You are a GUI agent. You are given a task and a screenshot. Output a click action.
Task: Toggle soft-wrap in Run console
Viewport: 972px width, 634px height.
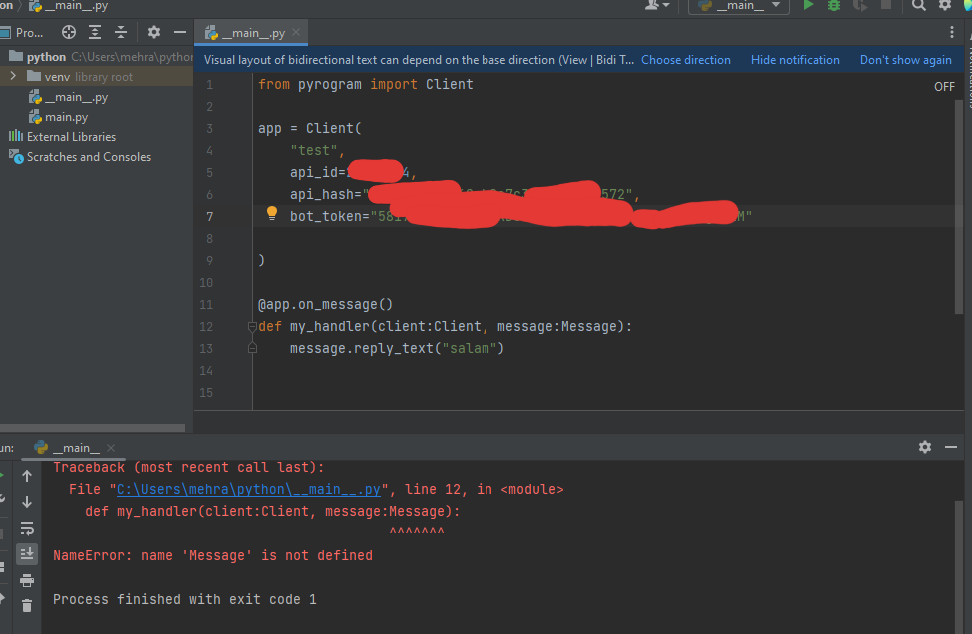[27, 528]
